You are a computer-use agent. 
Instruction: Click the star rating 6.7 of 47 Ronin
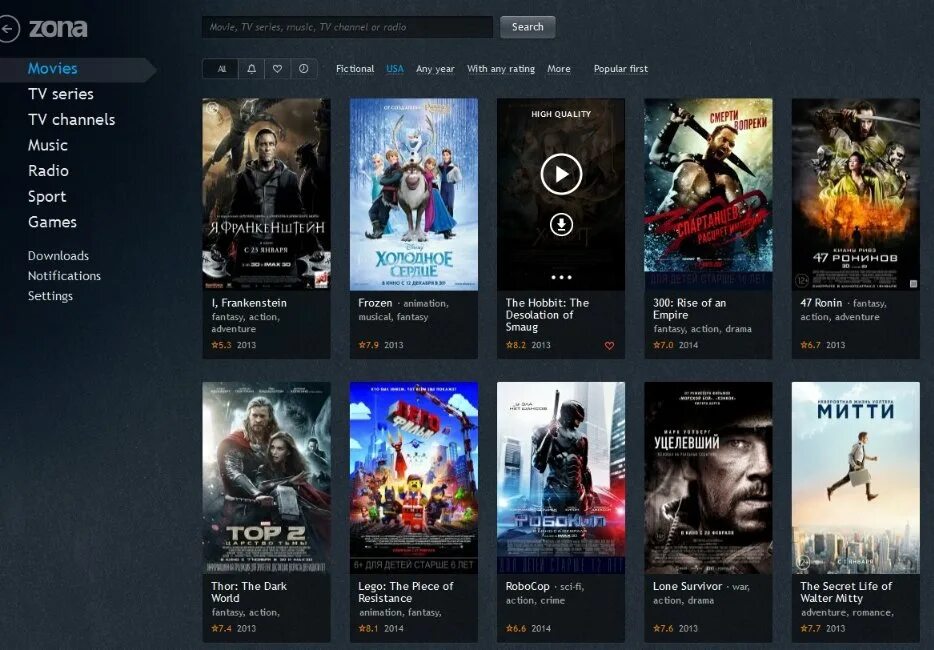[x=811, y=345]
